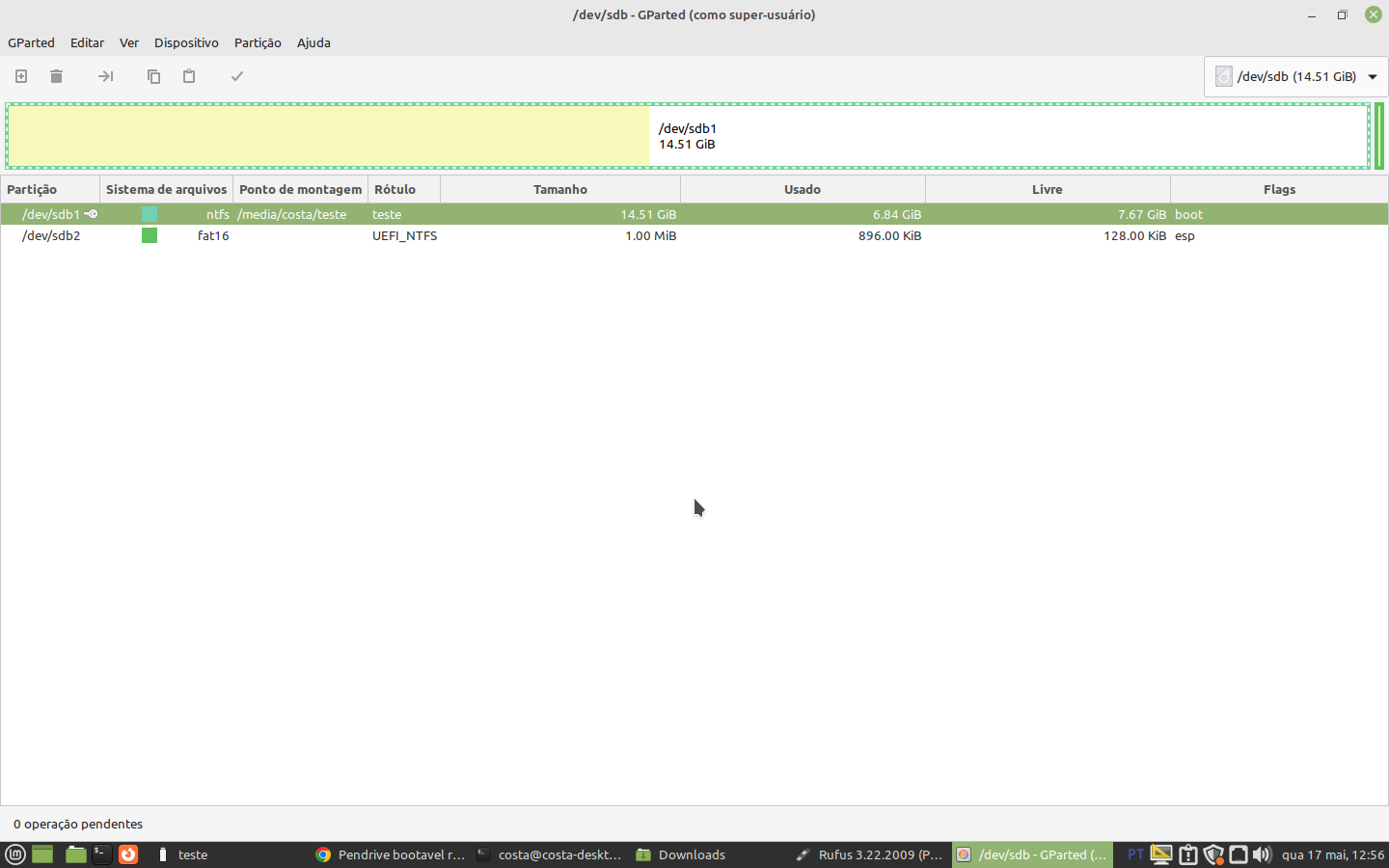Switch to the Rufus 3.22.2009 taskbar window

(869, 854)
